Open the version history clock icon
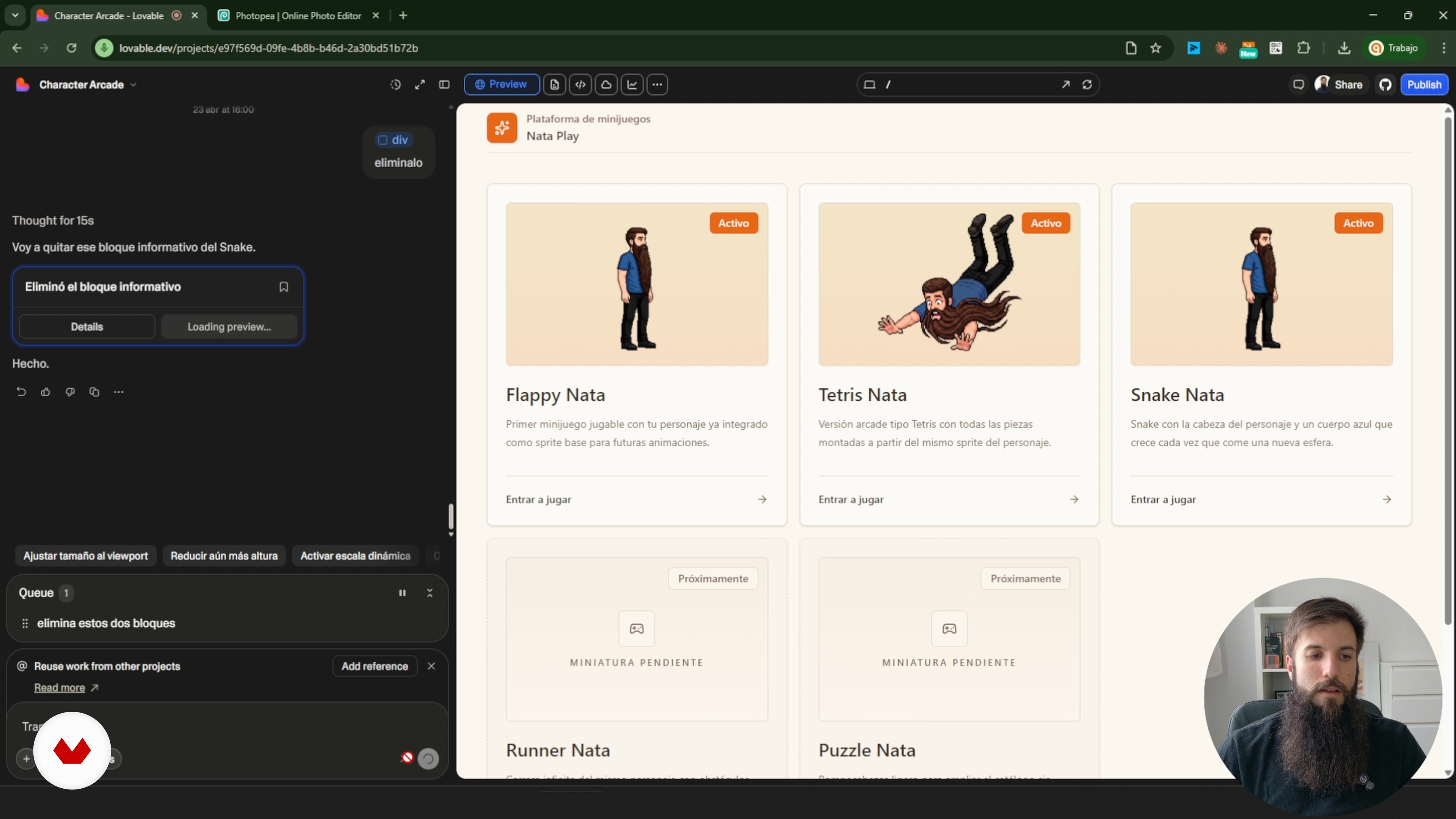This screenshot has width=1456, height=819. click(x=395, y=85)
